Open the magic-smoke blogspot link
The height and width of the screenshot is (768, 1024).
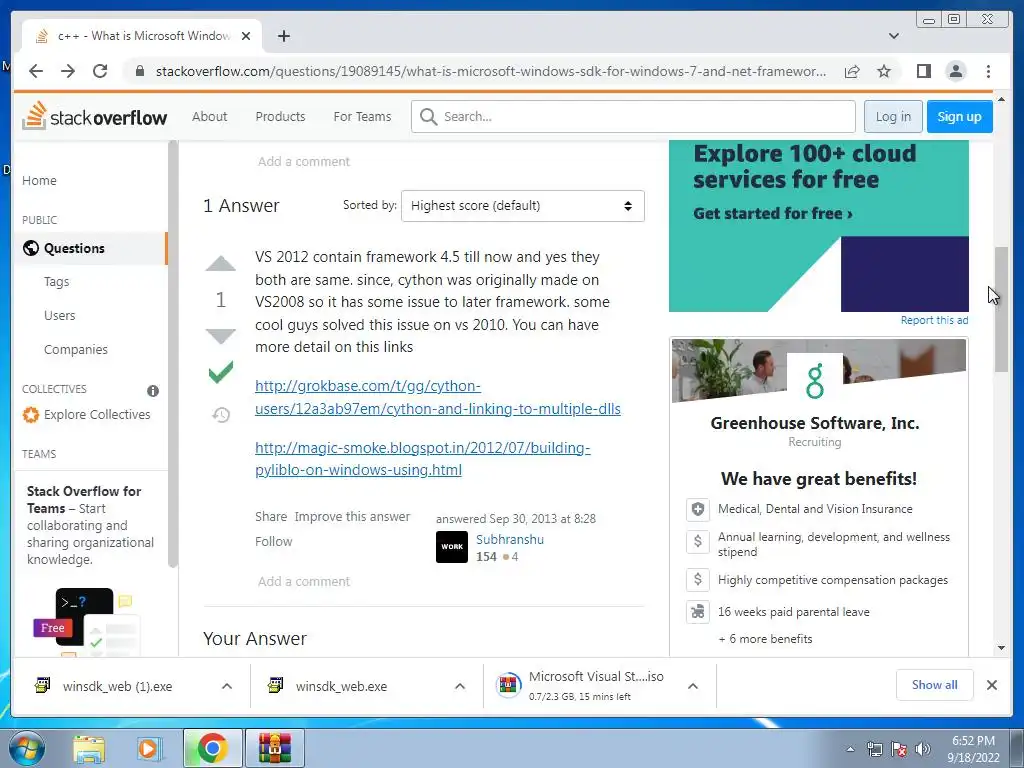pos(423,458)
